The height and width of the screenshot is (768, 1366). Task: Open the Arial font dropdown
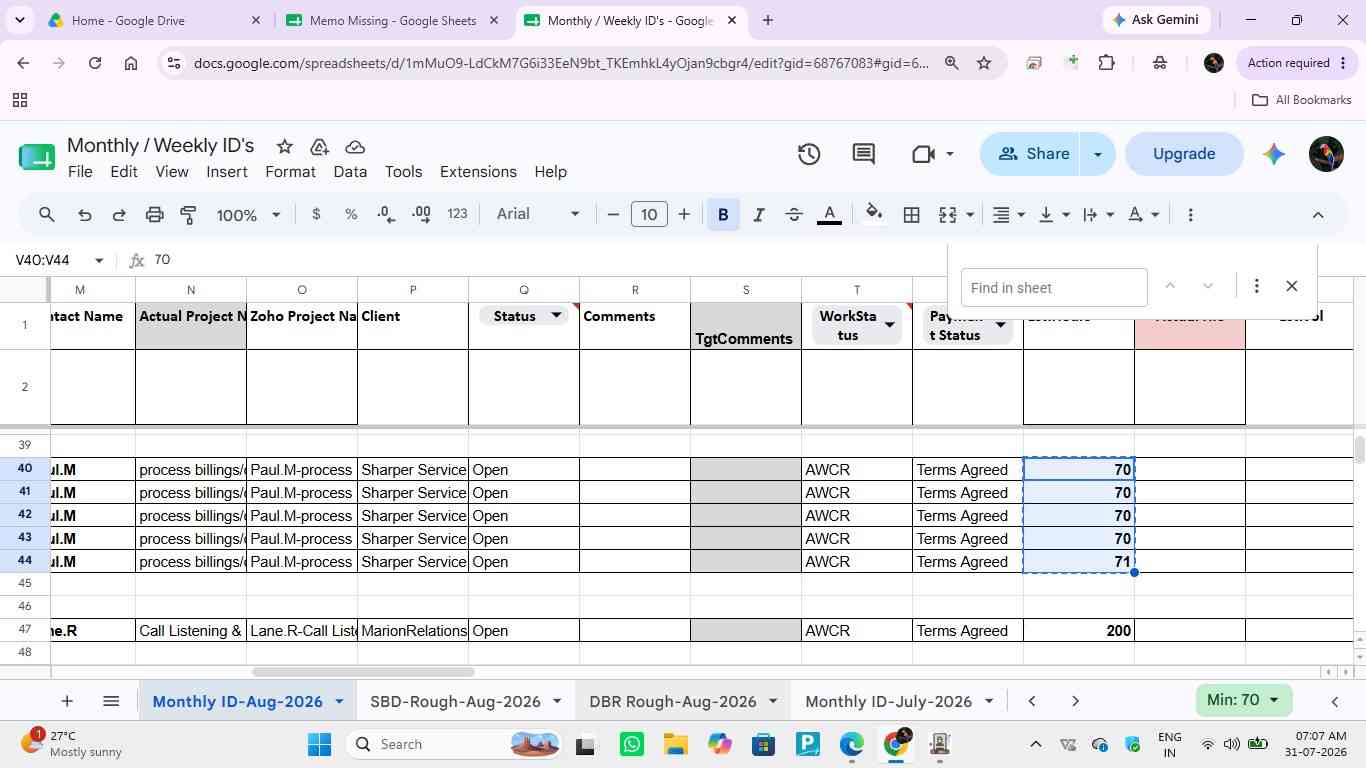538,214
